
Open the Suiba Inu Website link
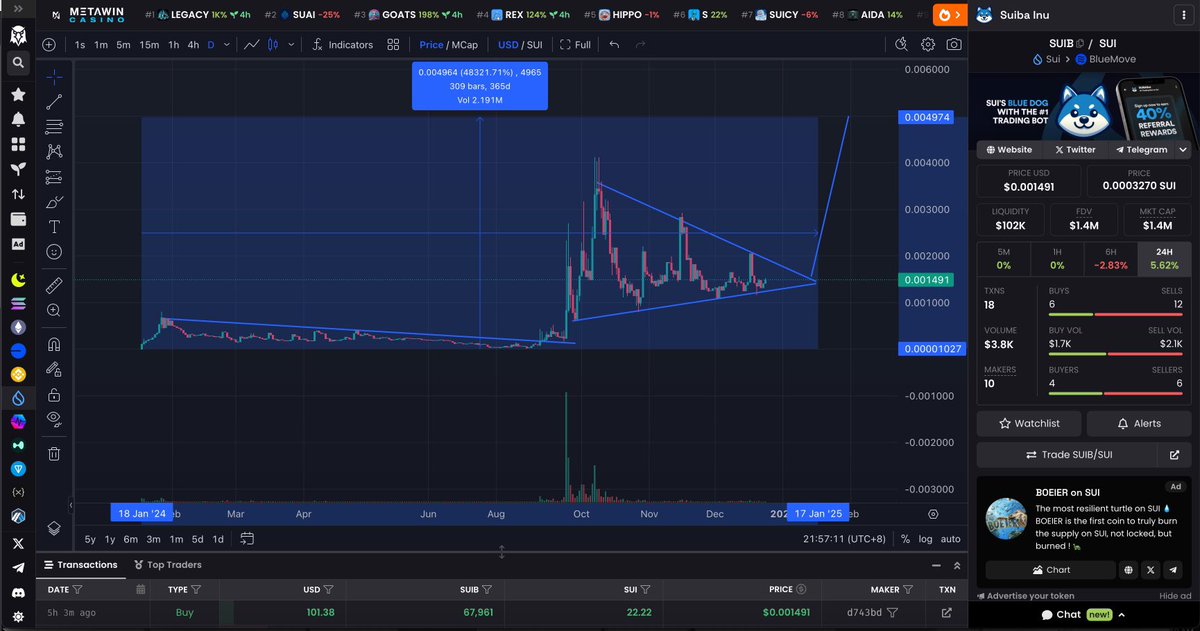(x=1009, y=149)
